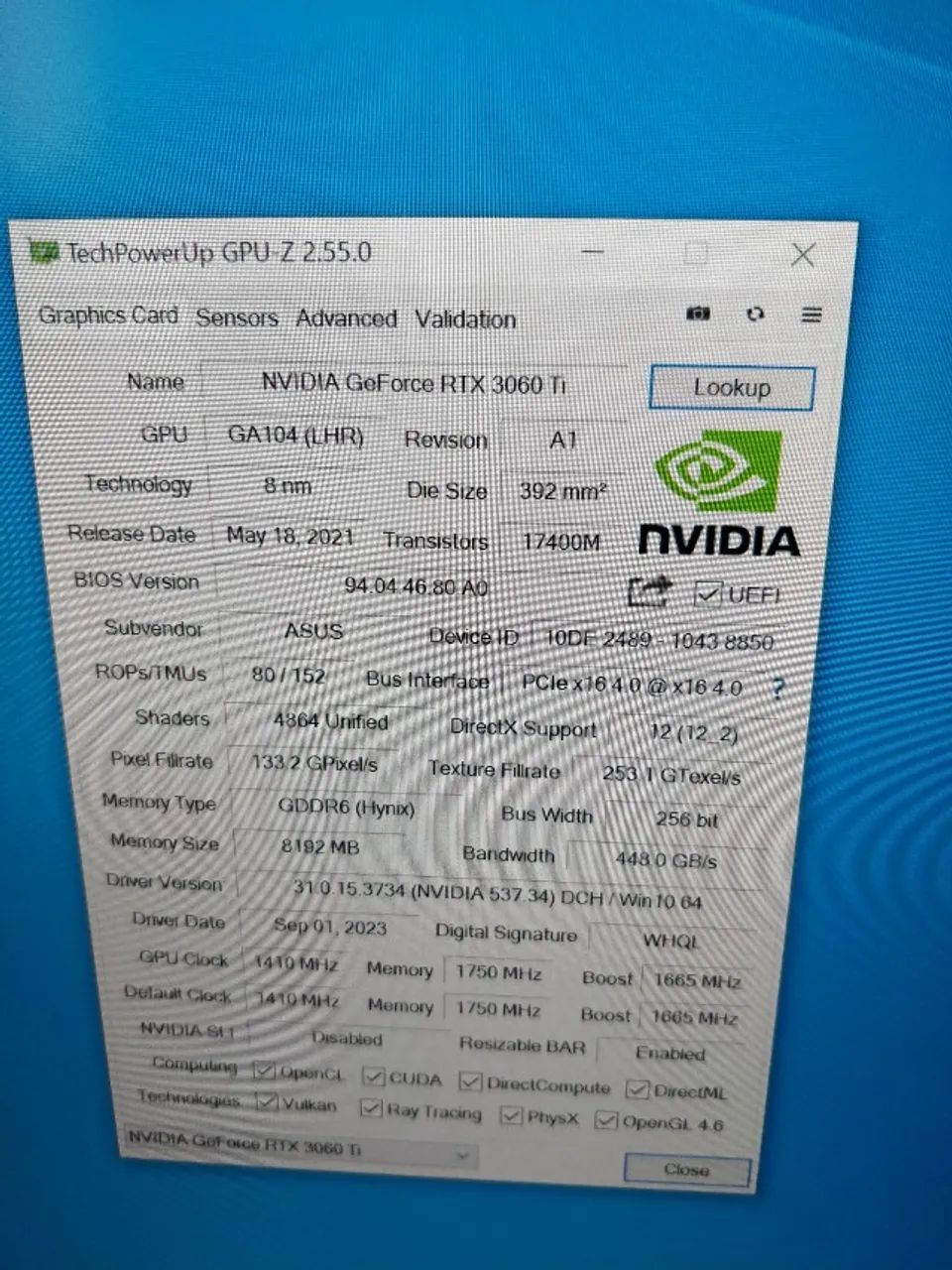Viewport: 952px width, 1270px height.
Task: Click the GPU Clock value 1410 MHz
Action: pos(297,963)
